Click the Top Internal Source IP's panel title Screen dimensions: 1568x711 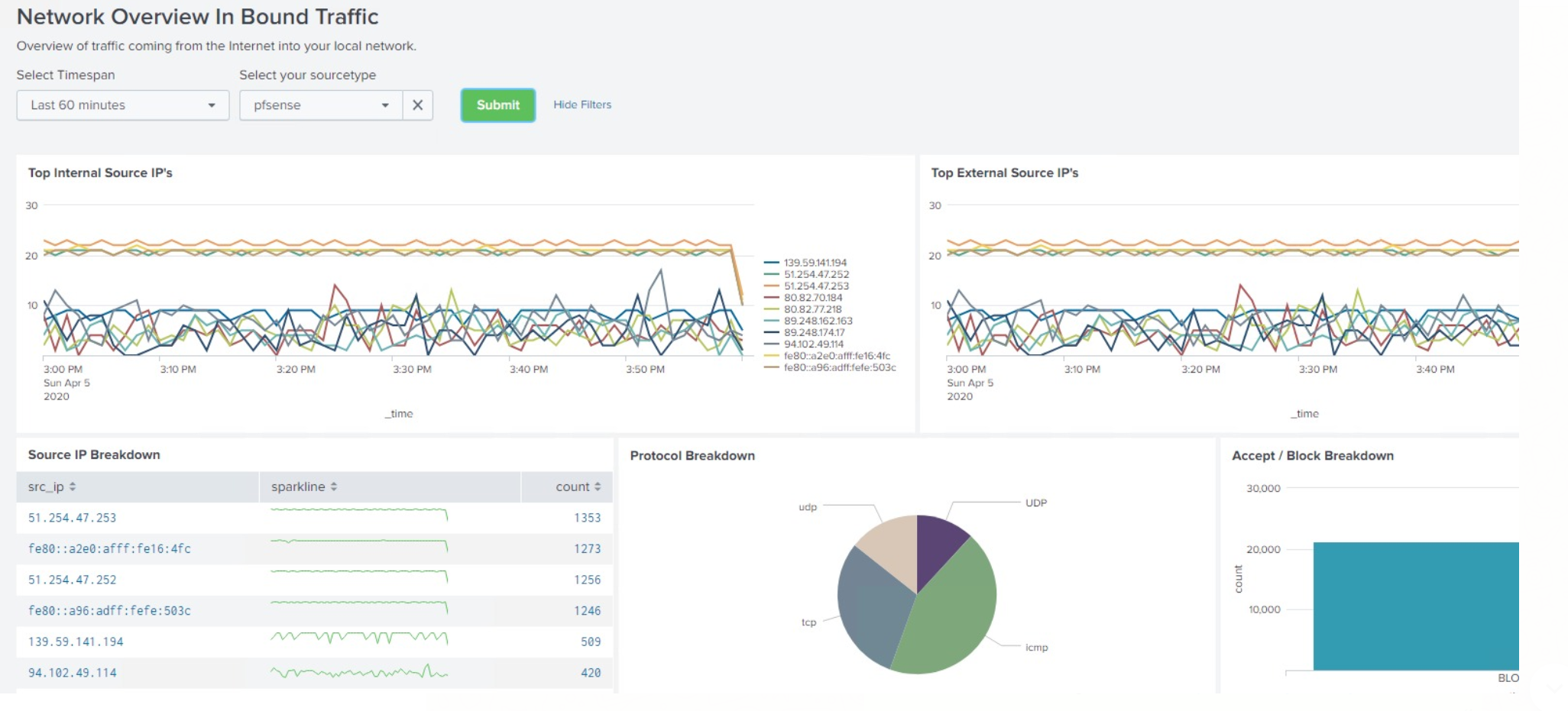pyautogui.click(x=100, y=173)
